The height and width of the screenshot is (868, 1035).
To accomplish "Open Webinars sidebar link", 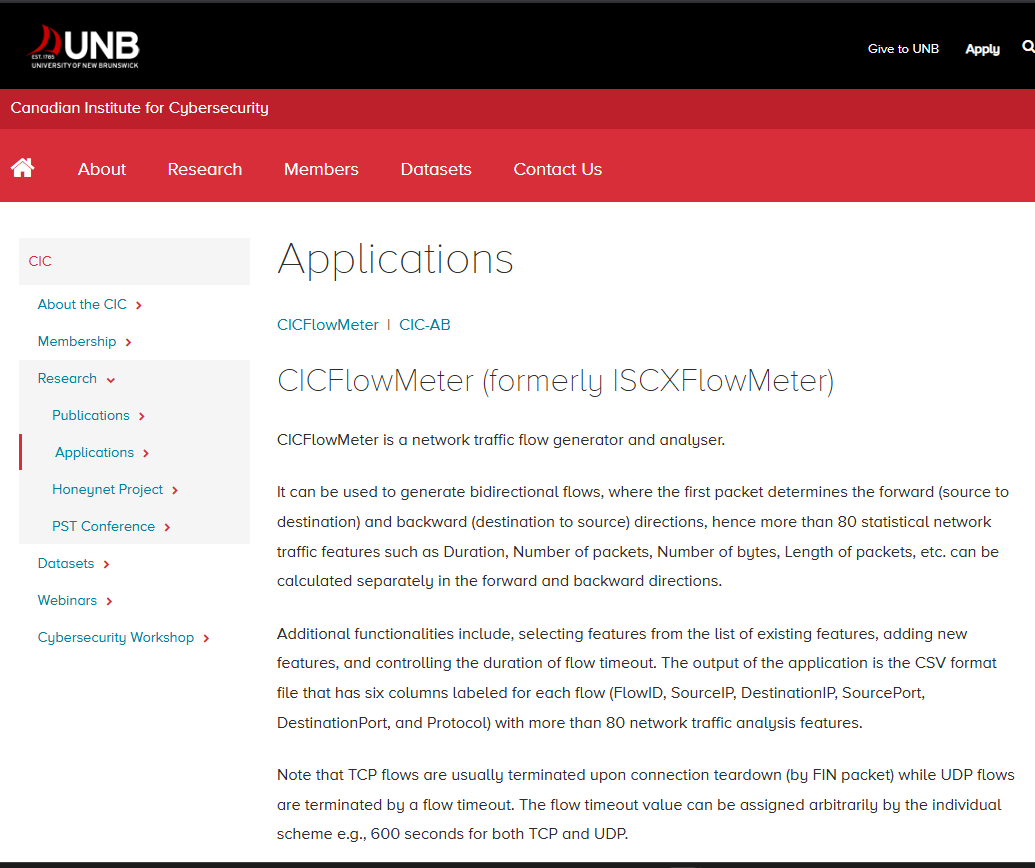I will 67,600.
